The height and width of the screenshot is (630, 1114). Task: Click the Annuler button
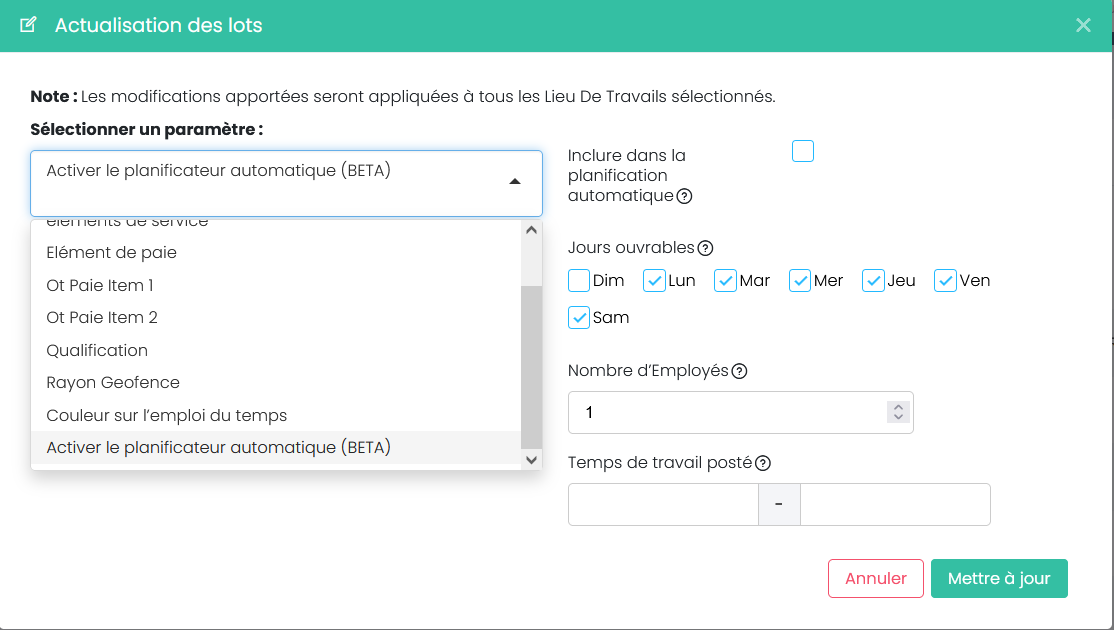point(875,578)
